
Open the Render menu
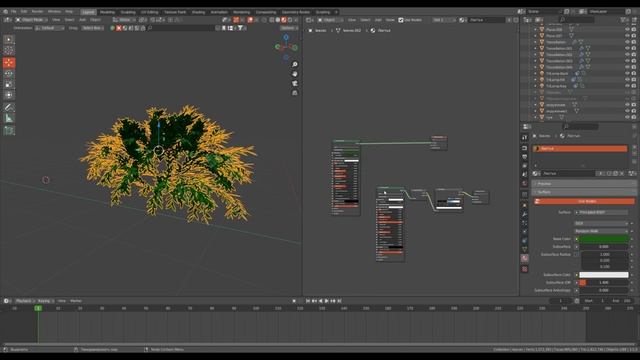pyautogui.click(x=37, y=11)
